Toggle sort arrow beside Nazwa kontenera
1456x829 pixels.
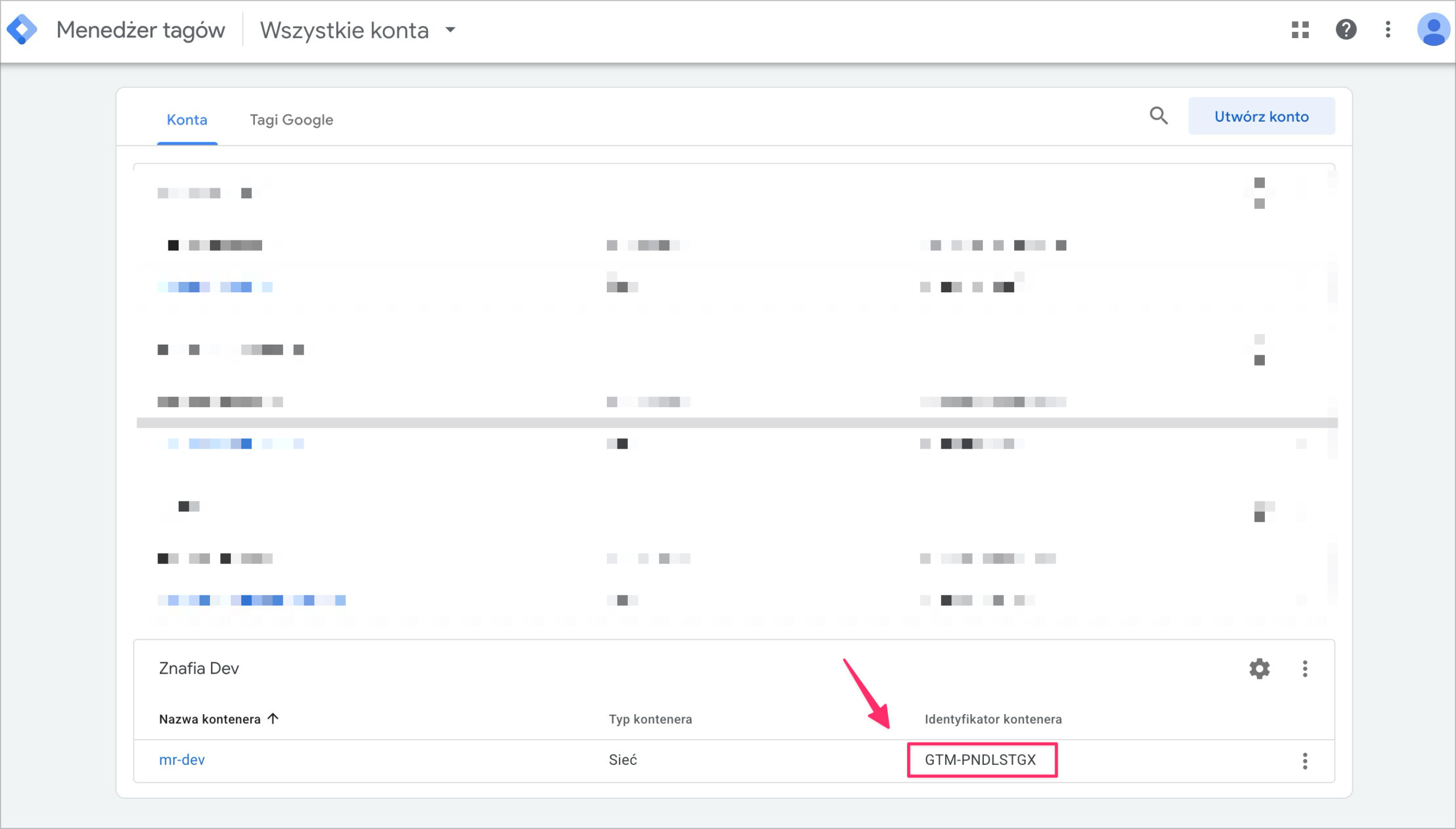click(273, 719)
